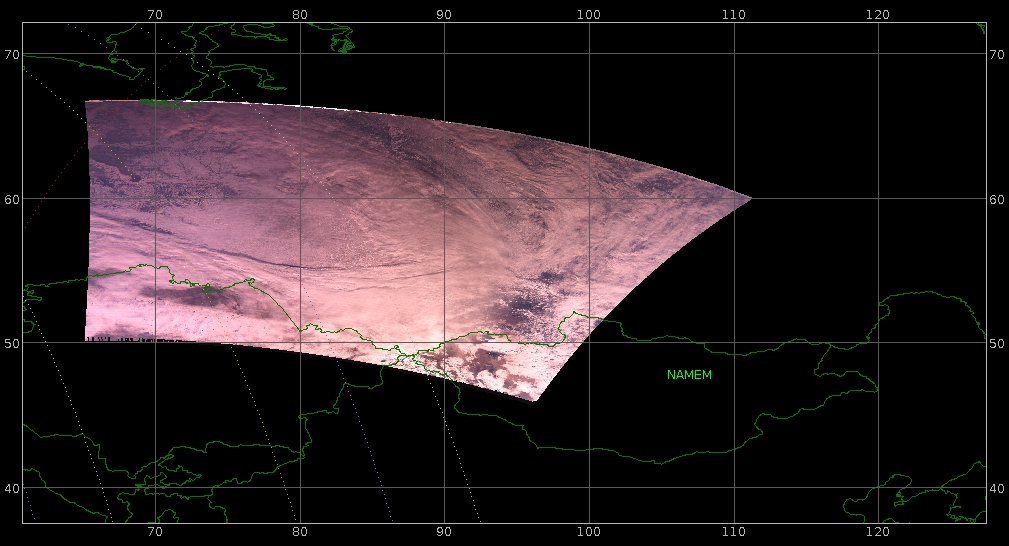
Task: Click the 90 longitude label on bottom axis
Action: 444,532
